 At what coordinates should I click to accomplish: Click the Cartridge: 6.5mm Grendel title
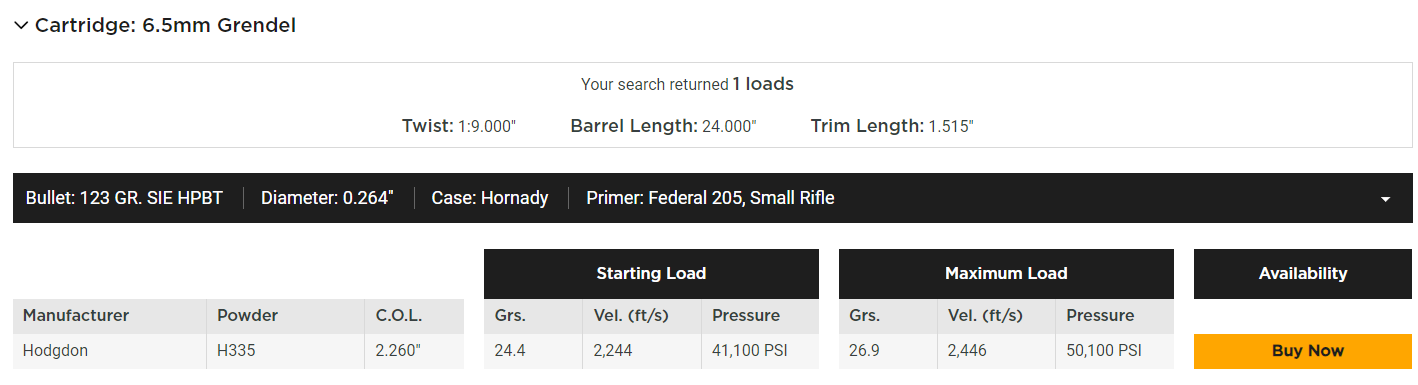point(165,26)
